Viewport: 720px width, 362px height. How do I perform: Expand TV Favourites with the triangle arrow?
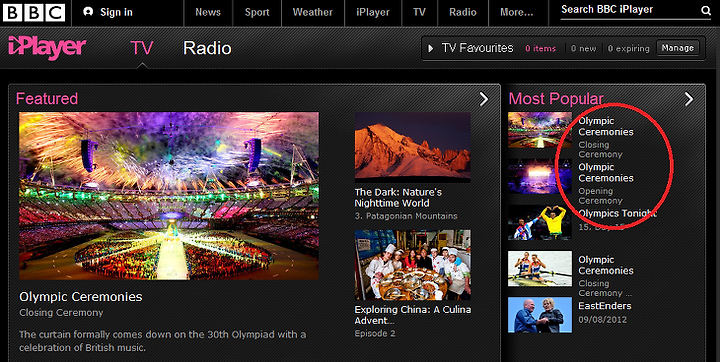point(431,48)
